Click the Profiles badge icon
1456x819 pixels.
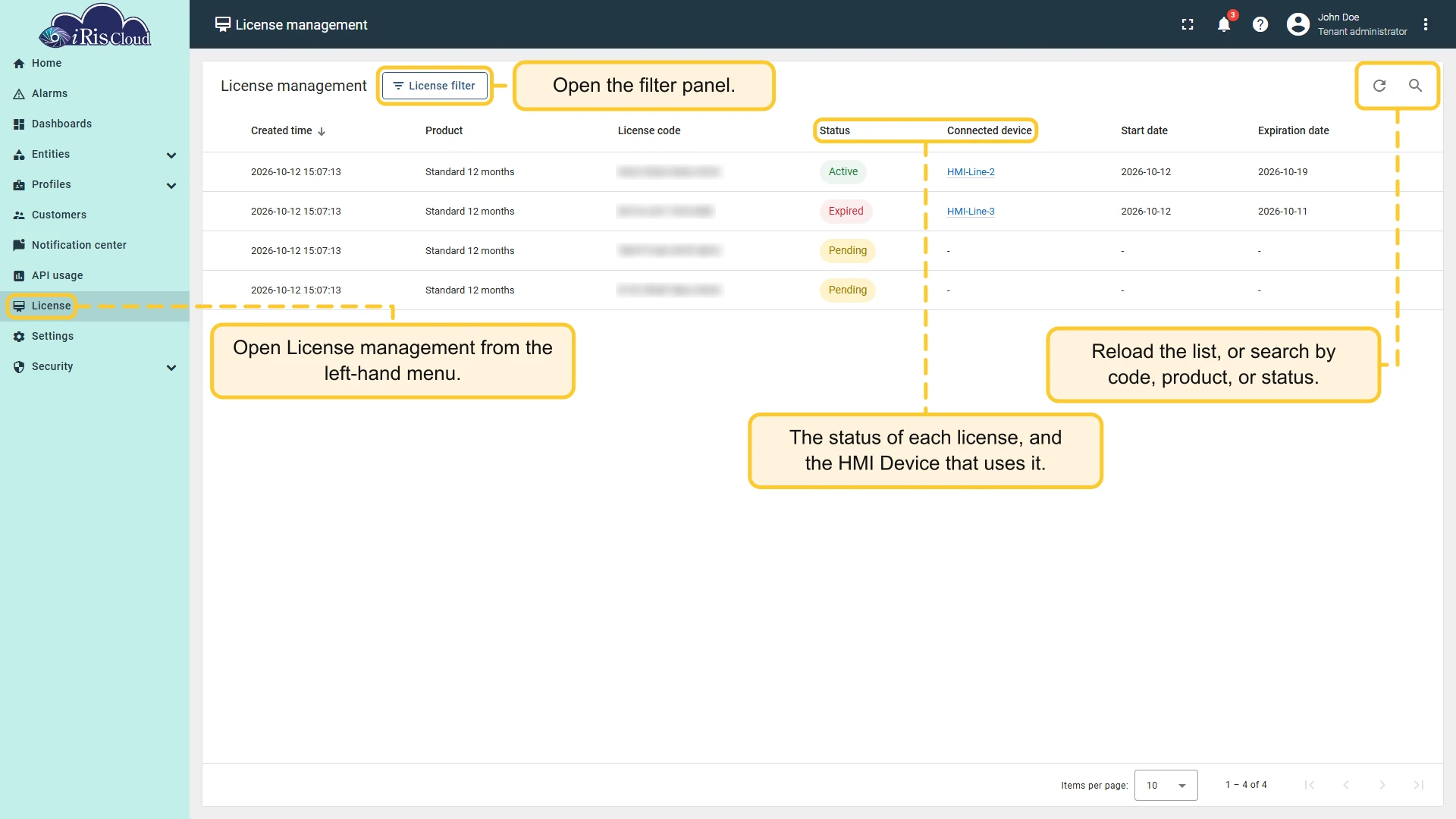(x=19, y=185)
